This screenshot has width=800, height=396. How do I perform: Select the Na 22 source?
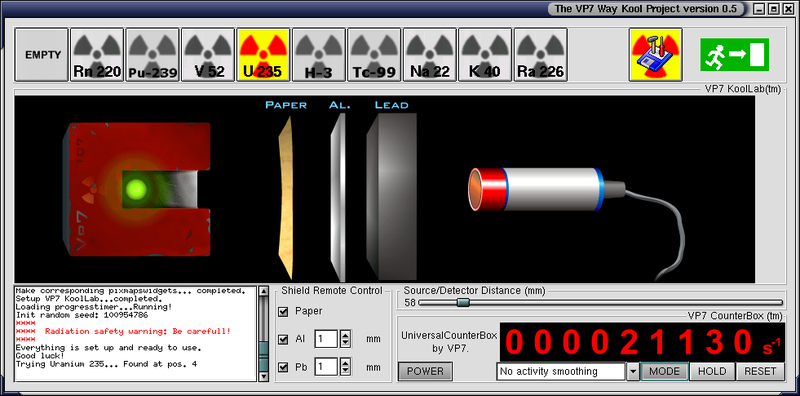(x=430, y=55)
